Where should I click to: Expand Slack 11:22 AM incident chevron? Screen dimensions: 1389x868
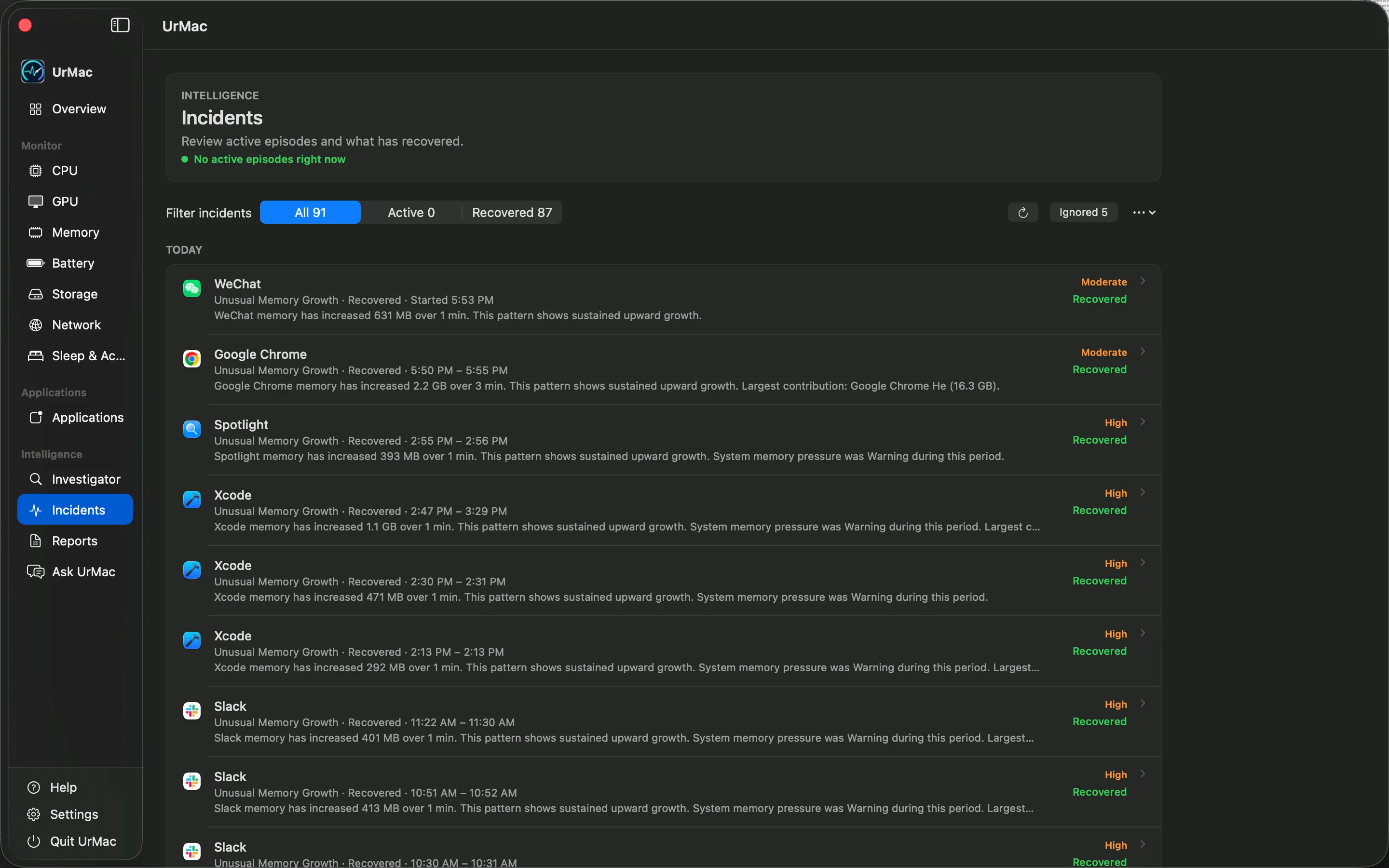pos(1143,703)
